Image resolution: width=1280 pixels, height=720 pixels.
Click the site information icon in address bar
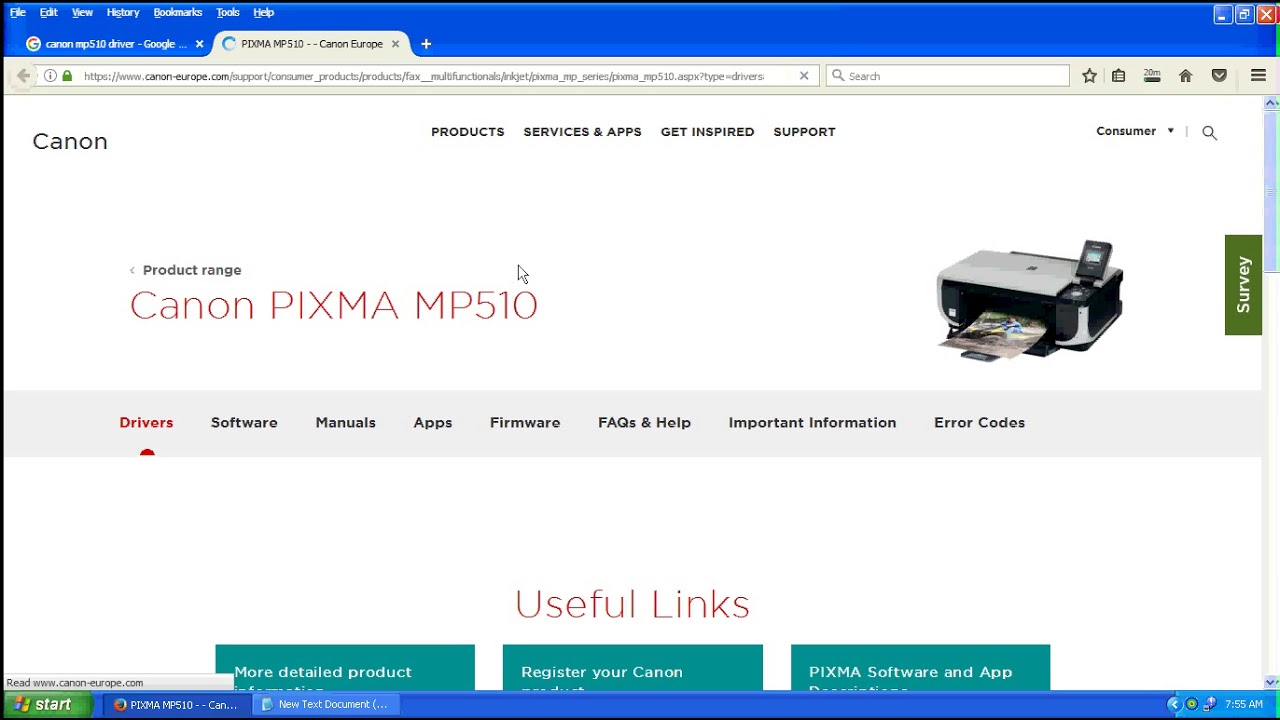(50, 76)
